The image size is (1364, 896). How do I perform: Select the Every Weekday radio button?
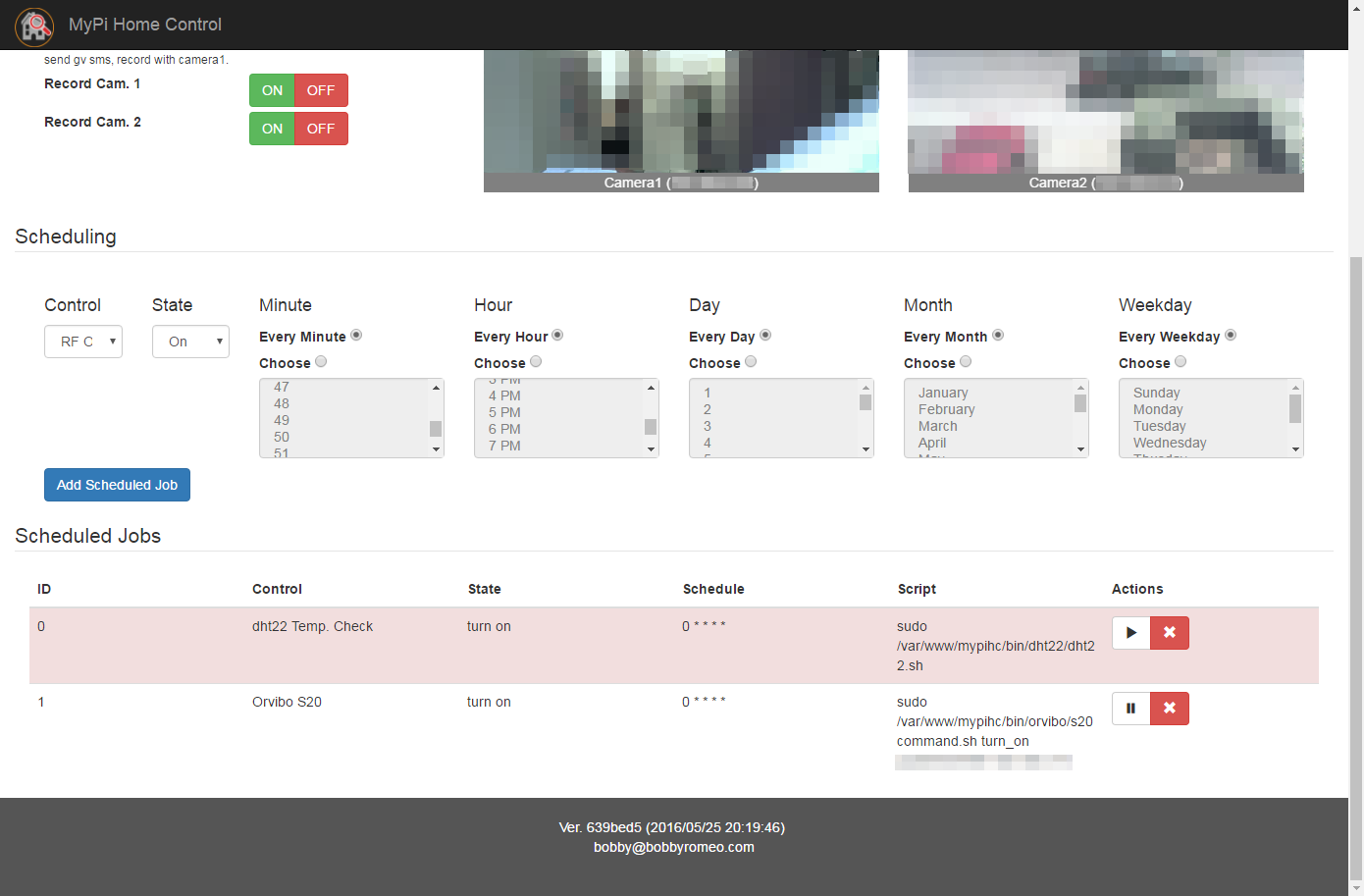point(1231,335)
